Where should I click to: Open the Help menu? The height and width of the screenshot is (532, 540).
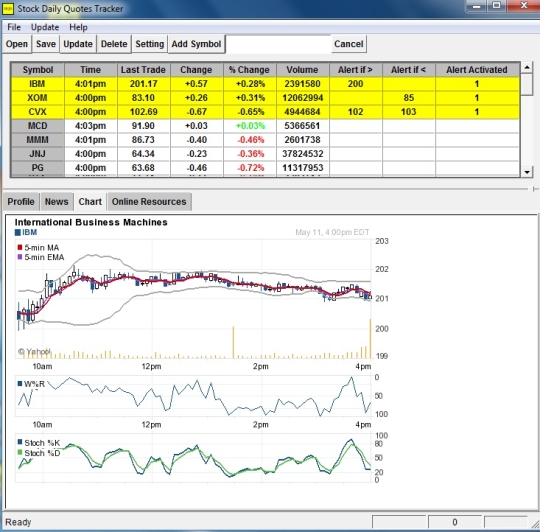click(x=78, y=27)
